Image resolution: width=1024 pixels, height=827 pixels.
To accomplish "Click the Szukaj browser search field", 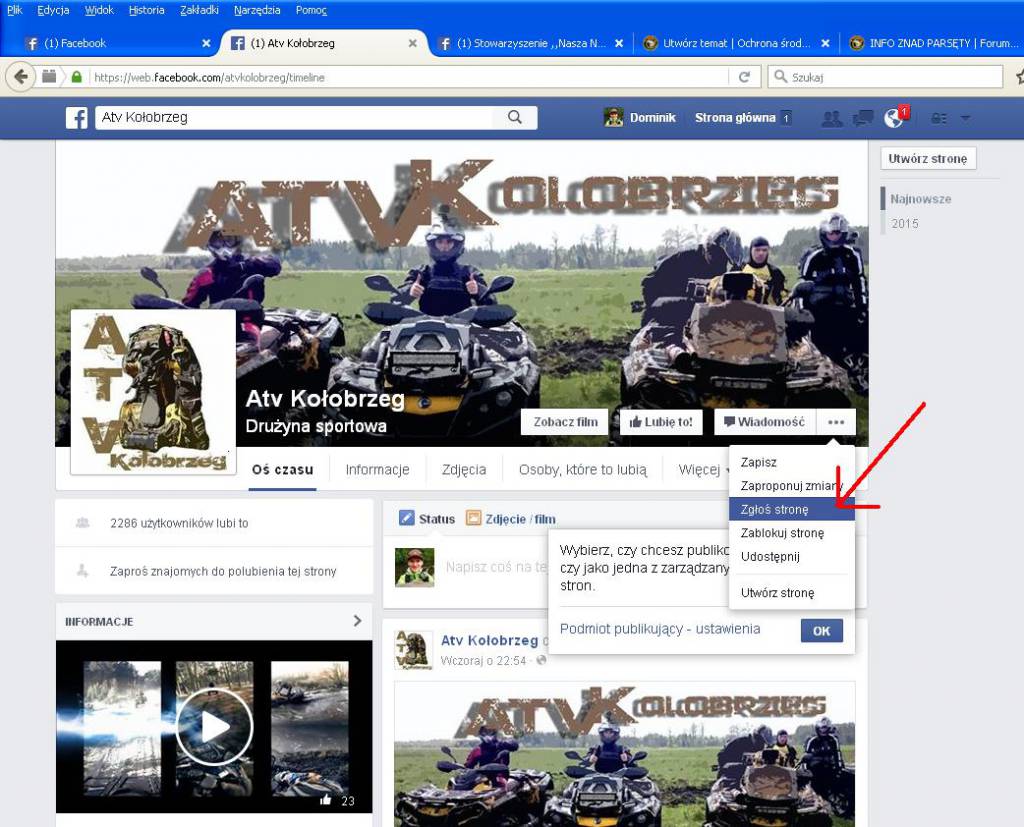I will 885,77.
